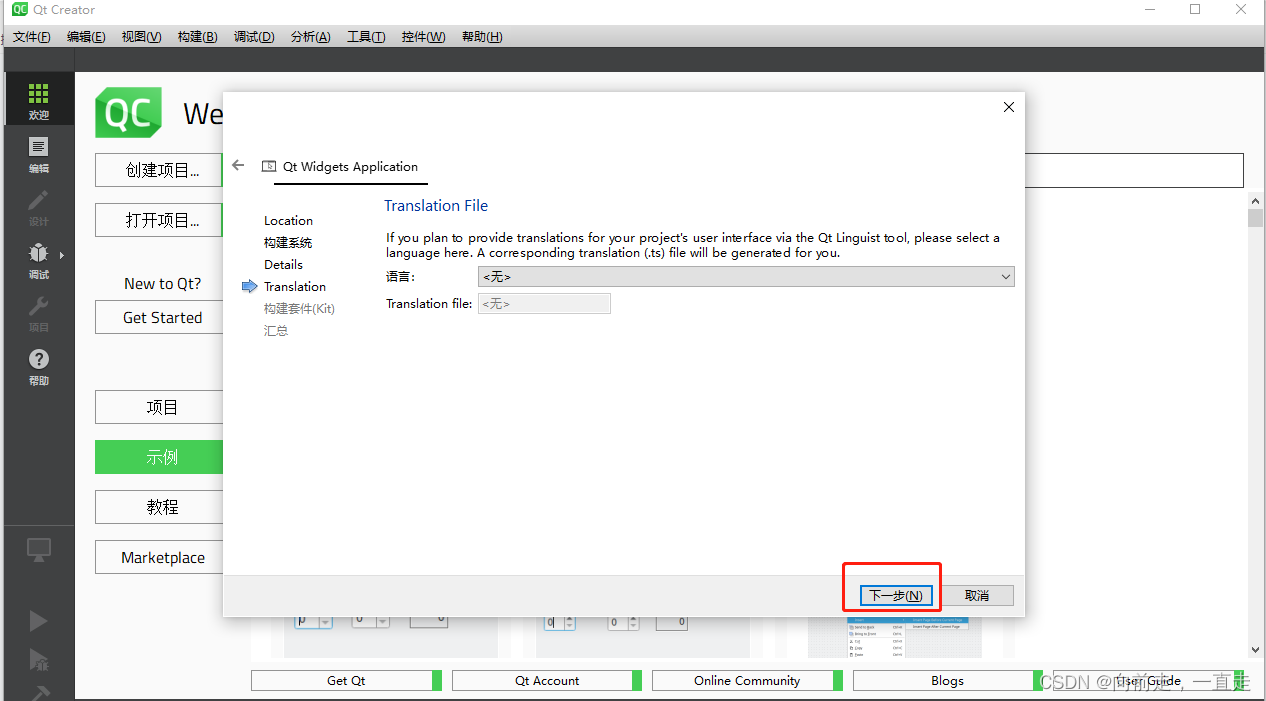
Task: Open Edit mode in sidebar
Action: 38,154
